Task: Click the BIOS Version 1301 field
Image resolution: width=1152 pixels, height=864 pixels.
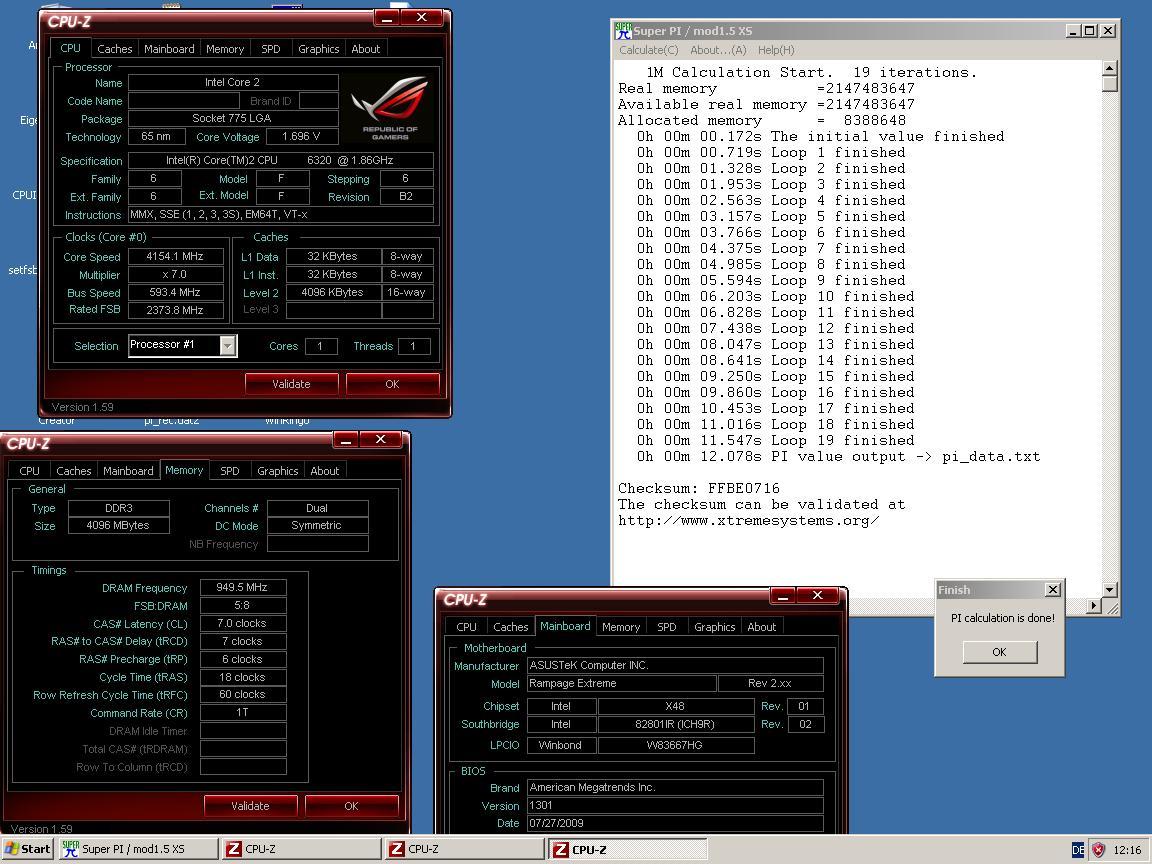Action: click(675, 805)
